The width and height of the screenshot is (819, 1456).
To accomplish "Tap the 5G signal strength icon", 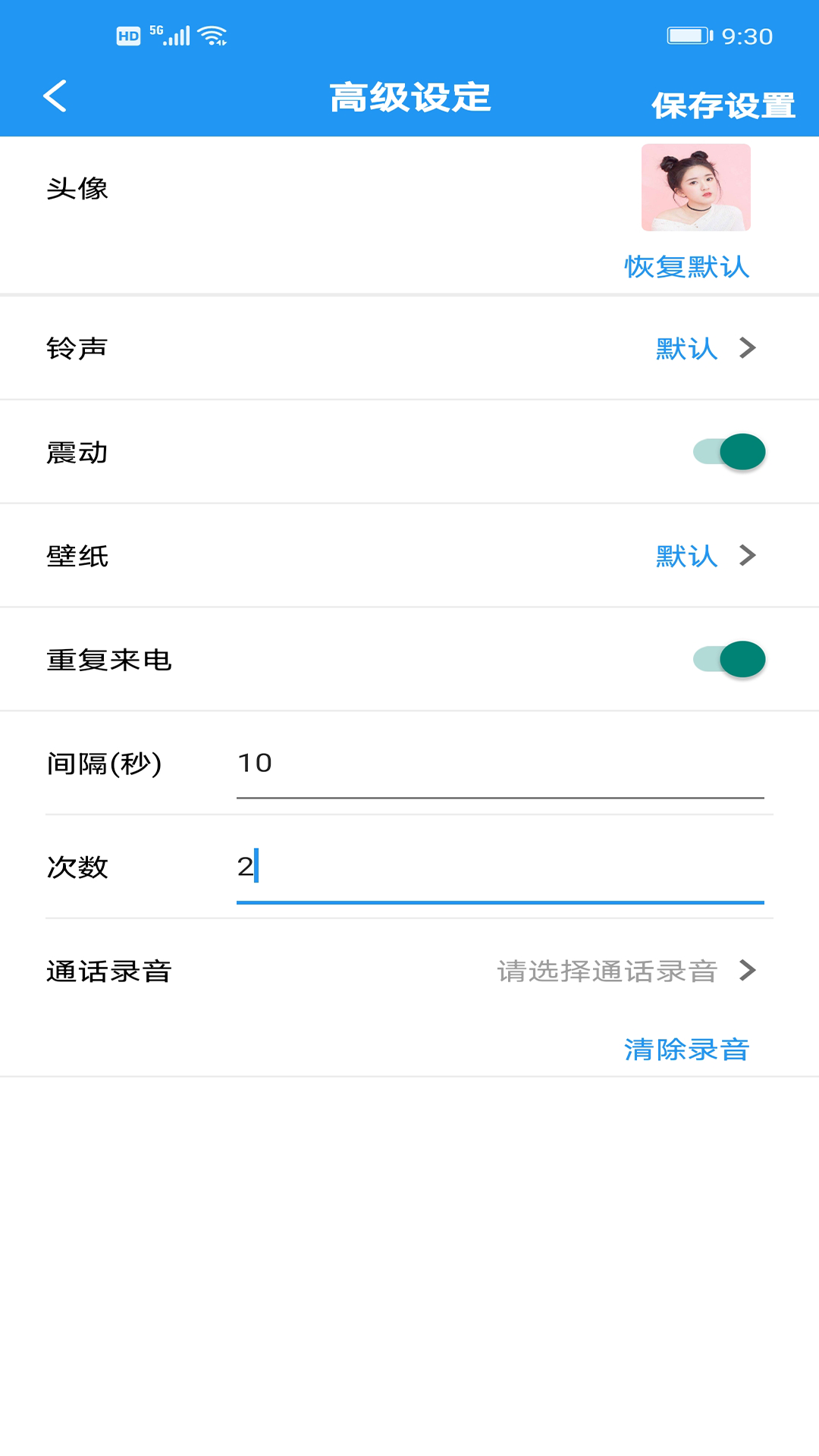I will point(170,36).
